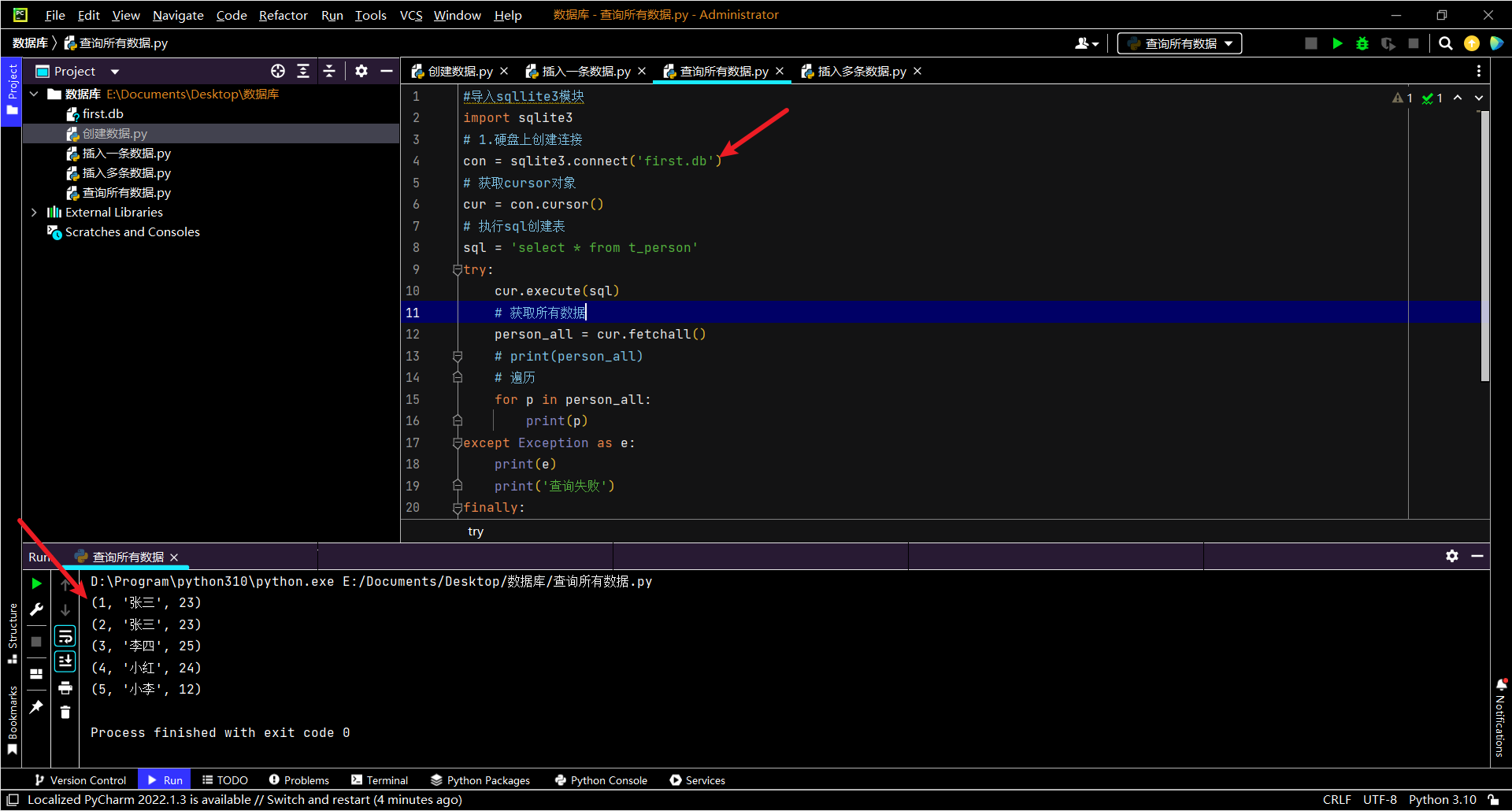This screenshot has width=1512, height=811.
Task: Expand the External Libraries node
Action: (34, 212)
